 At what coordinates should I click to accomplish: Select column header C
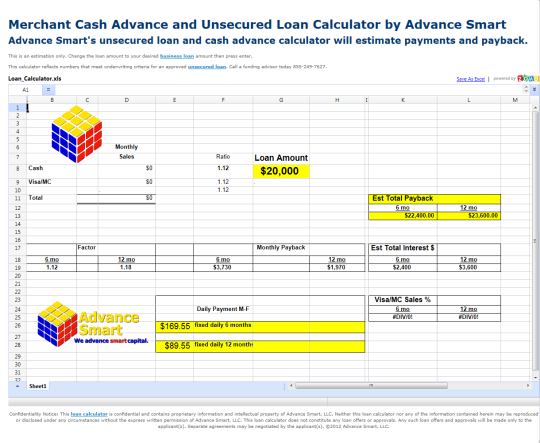point(87,100)
